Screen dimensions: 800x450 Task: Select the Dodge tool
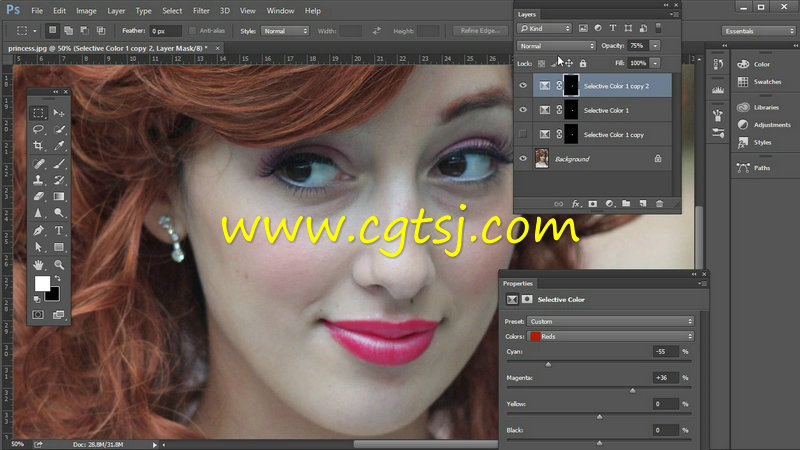pos(59,213)
